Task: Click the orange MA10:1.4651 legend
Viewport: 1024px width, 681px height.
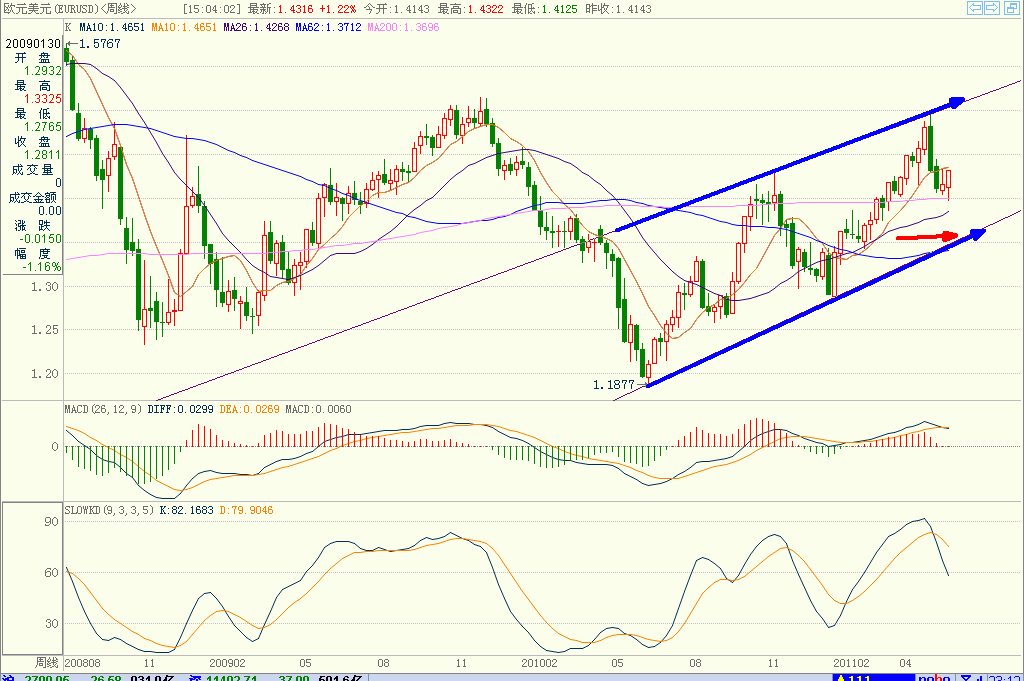Action: click(184, 27)
